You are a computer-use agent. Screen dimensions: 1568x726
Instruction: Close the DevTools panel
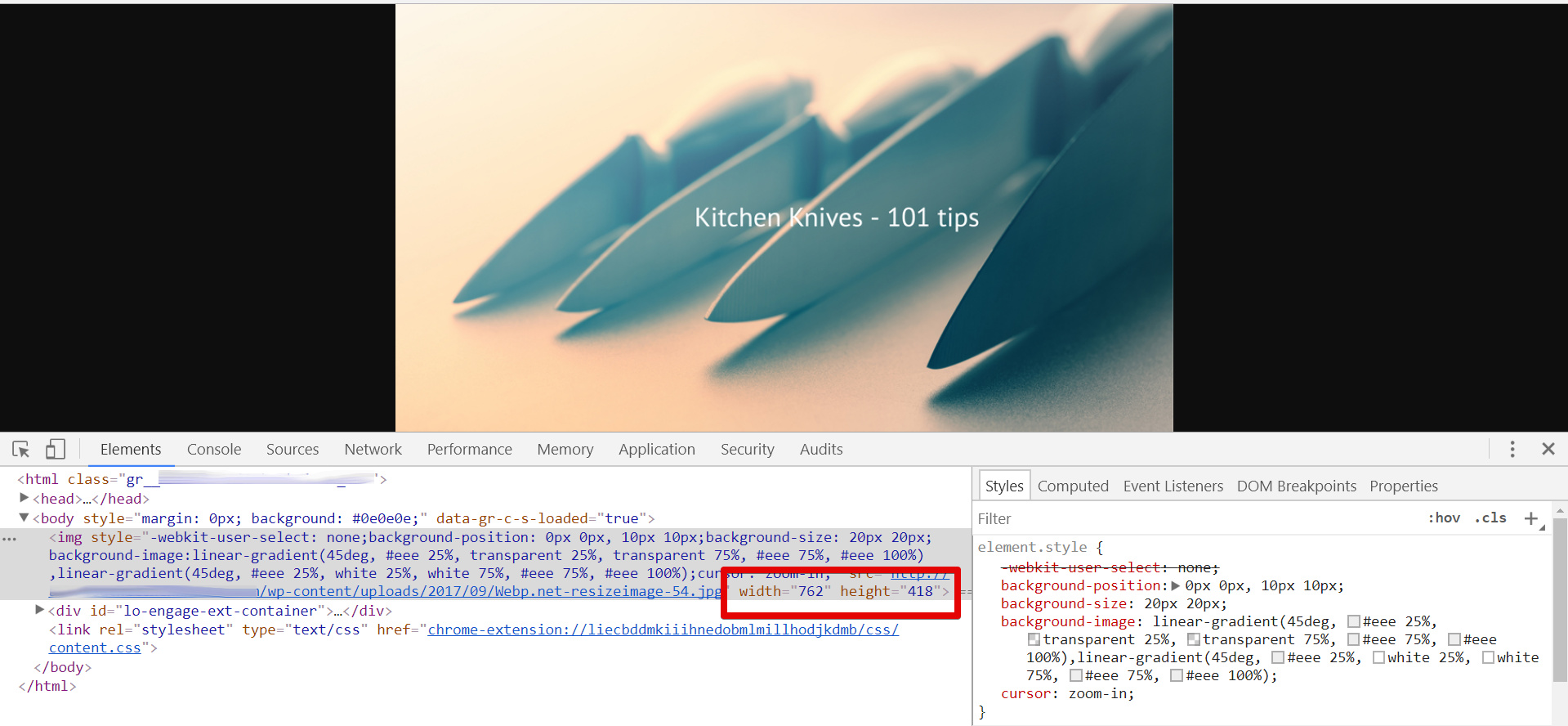1548,449
